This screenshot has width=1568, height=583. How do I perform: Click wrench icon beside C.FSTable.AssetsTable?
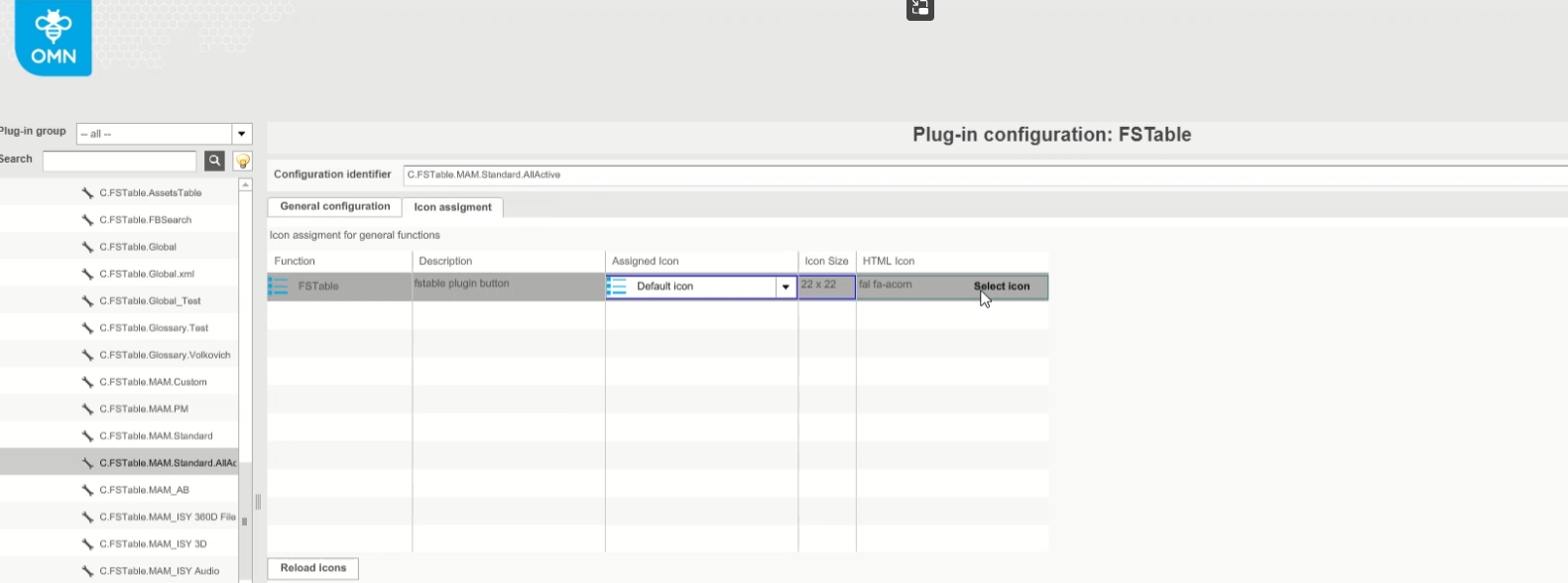87,193
